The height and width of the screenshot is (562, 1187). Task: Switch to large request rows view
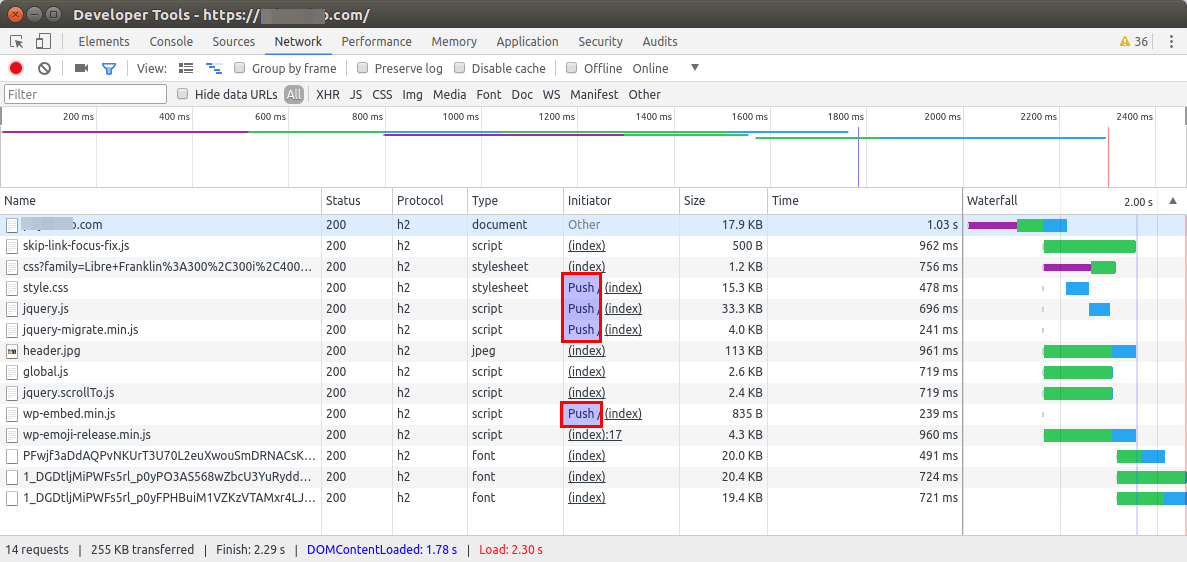point(186,68)
